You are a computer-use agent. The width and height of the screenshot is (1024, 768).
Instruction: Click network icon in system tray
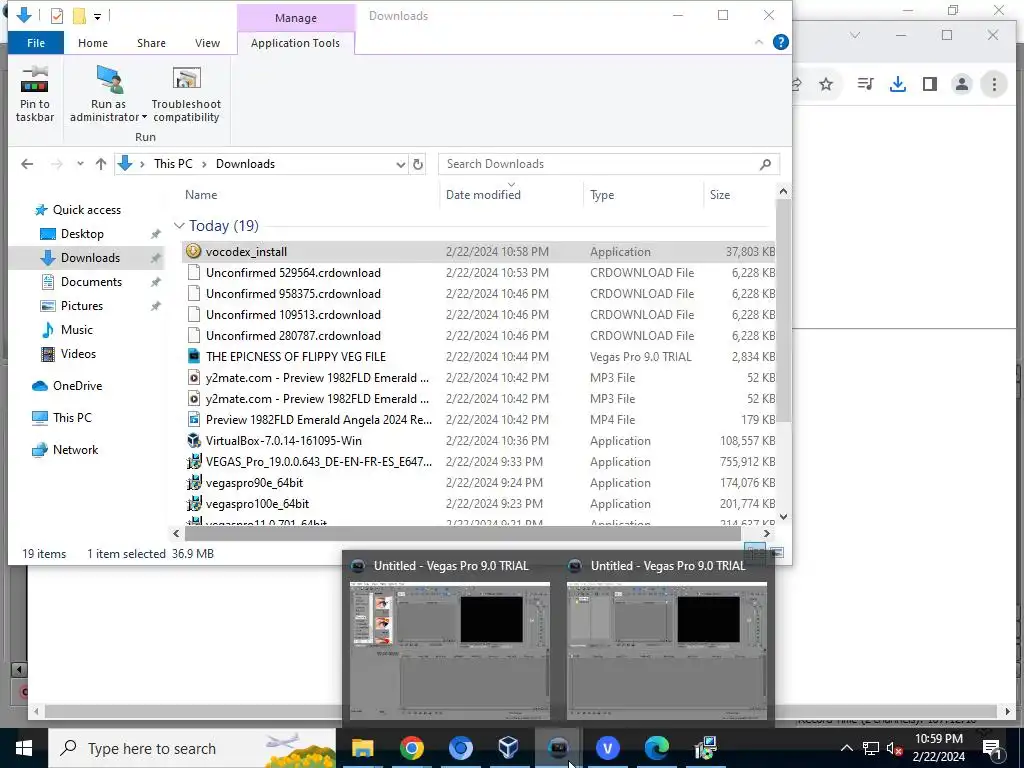pos(871,748)
